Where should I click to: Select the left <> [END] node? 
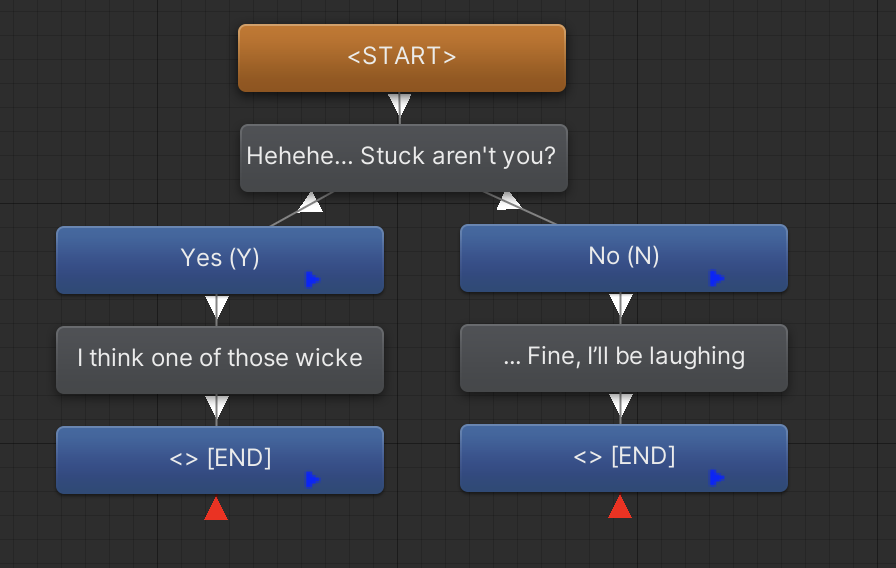pyautogui.click(x=219, y=460)
